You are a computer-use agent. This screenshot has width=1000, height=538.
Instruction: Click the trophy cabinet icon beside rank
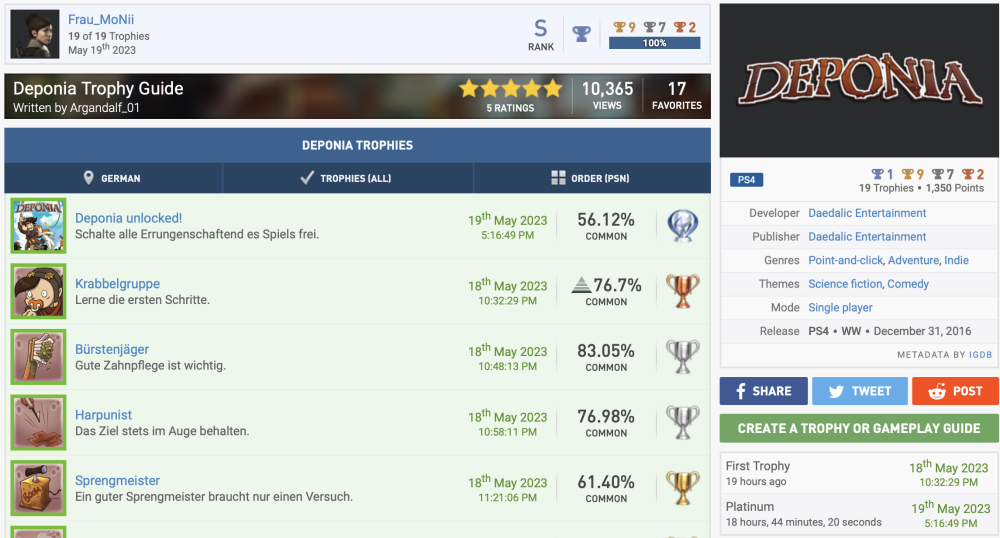click(x=581, y=33)
